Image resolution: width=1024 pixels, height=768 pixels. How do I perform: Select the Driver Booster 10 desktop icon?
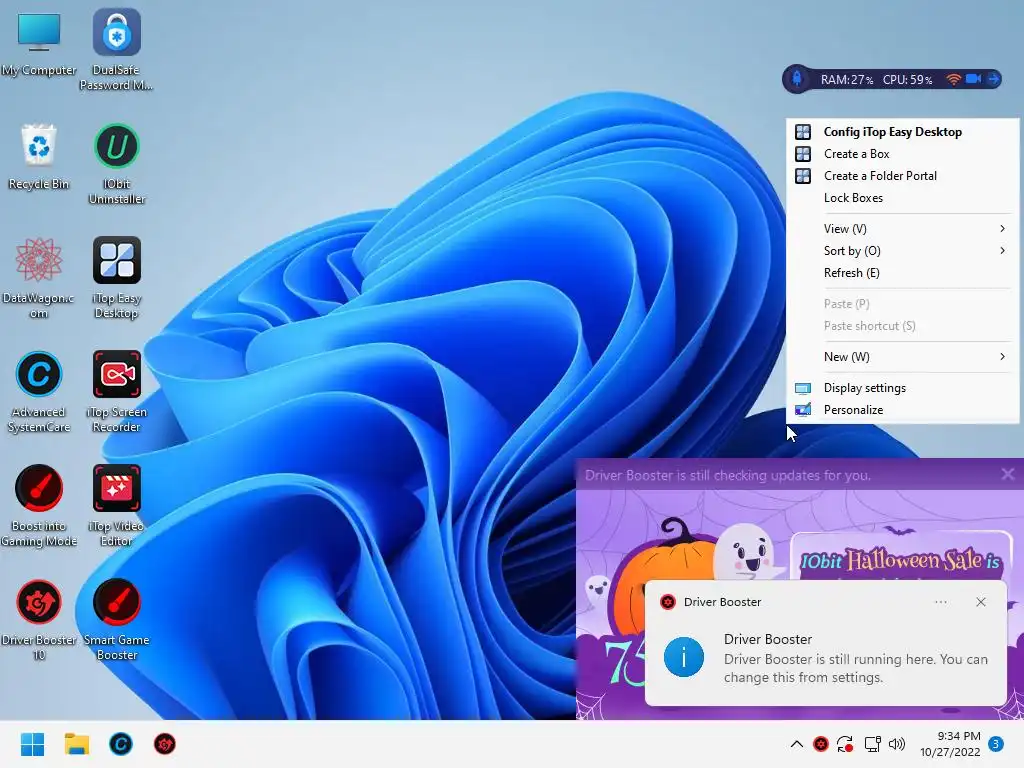pos(39,620)
